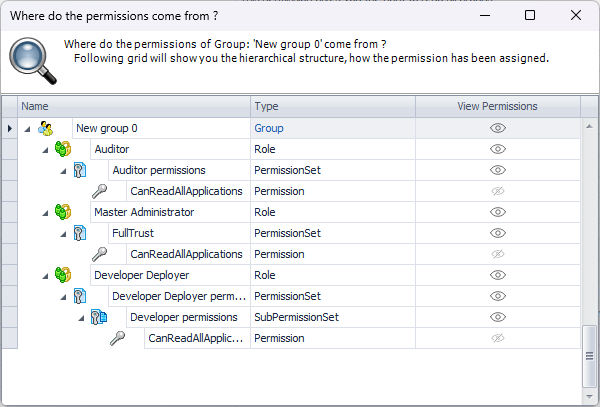Toggle view permissions eye for FullTrust
Viewport: 600px width, 407px height.
[497, 233]
